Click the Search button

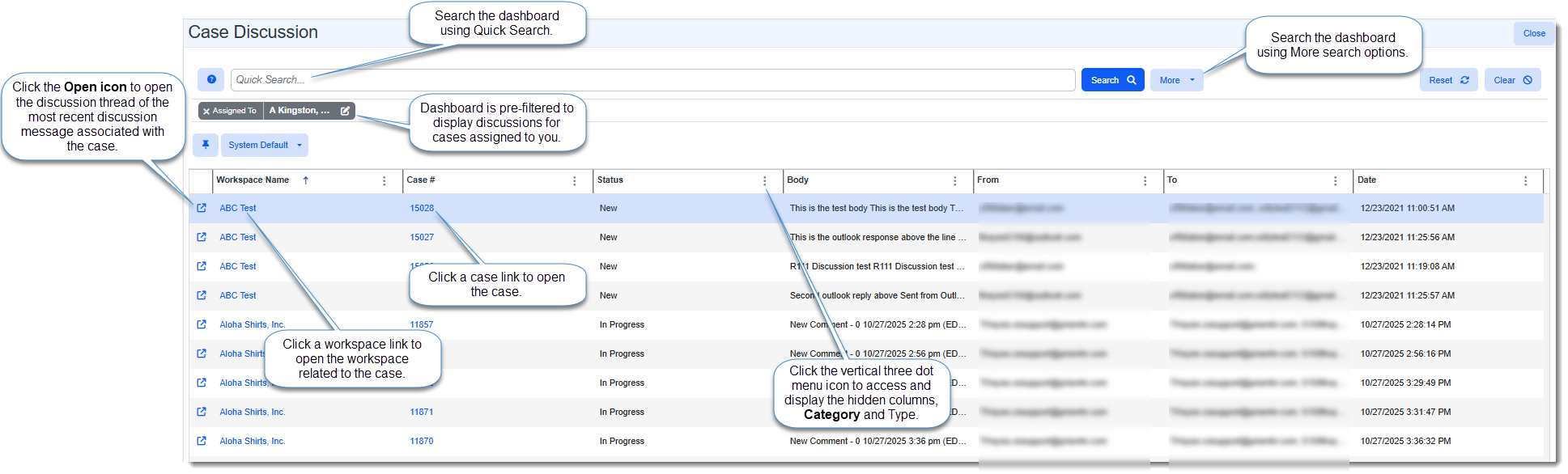(1112, 80)
